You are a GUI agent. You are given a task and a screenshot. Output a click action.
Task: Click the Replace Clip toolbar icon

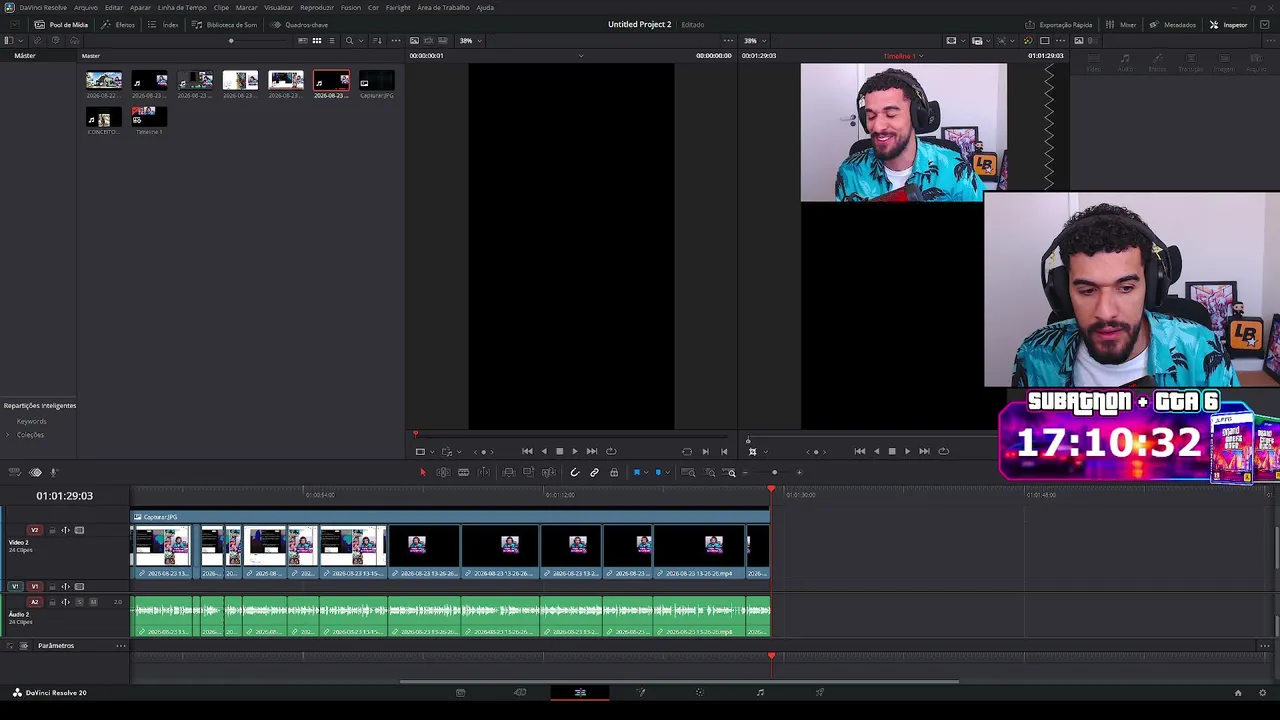click(x=548, y=472)
